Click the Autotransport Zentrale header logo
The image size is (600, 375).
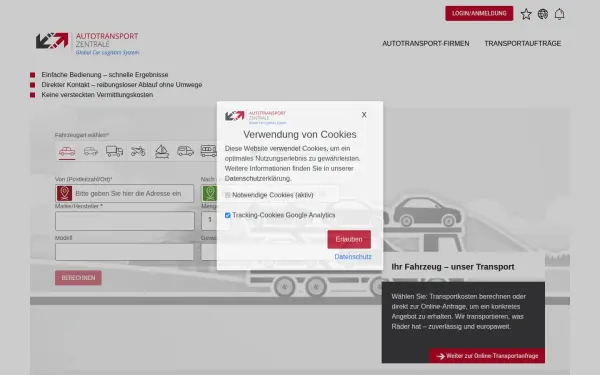coord(87,44)
